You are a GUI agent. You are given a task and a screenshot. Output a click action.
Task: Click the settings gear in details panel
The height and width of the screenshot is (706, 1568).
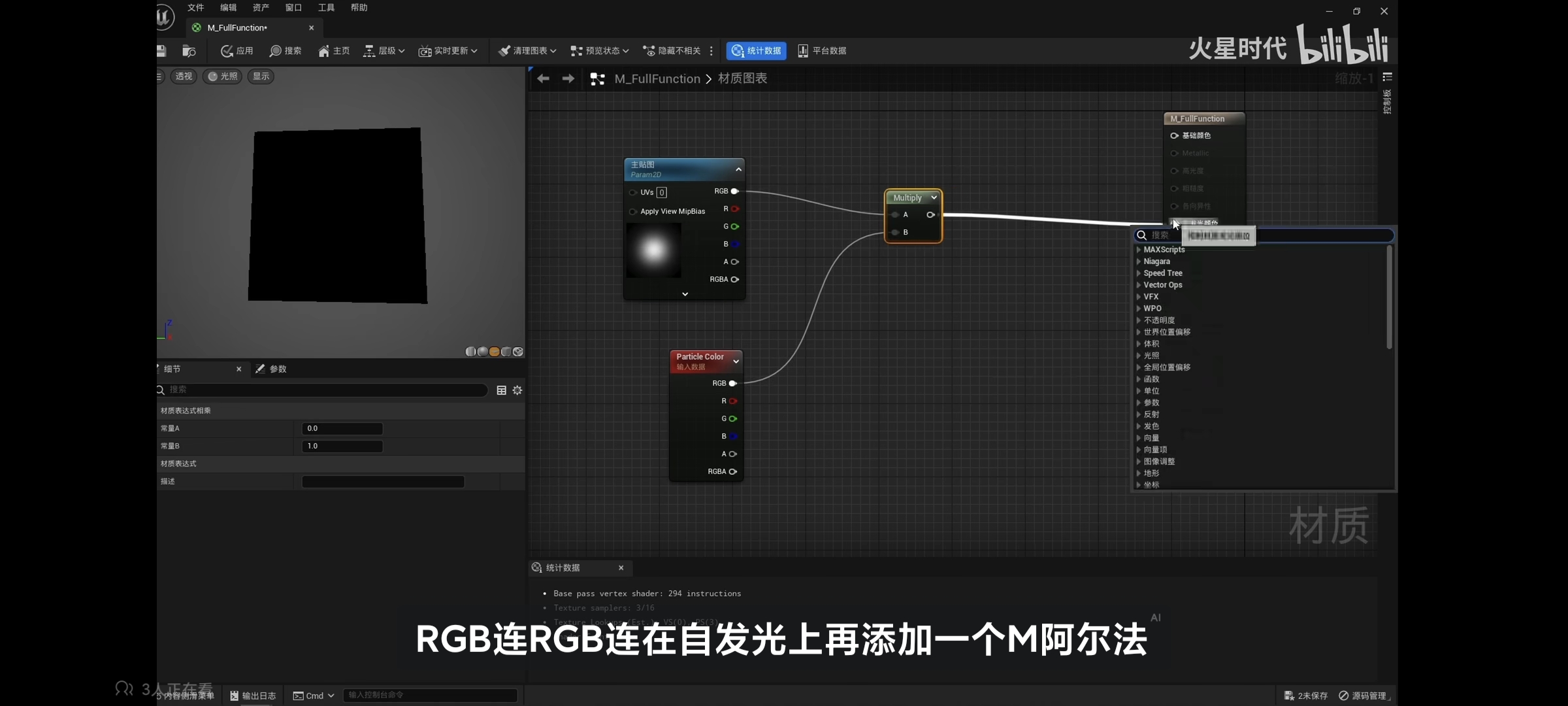tap(517, 390)
